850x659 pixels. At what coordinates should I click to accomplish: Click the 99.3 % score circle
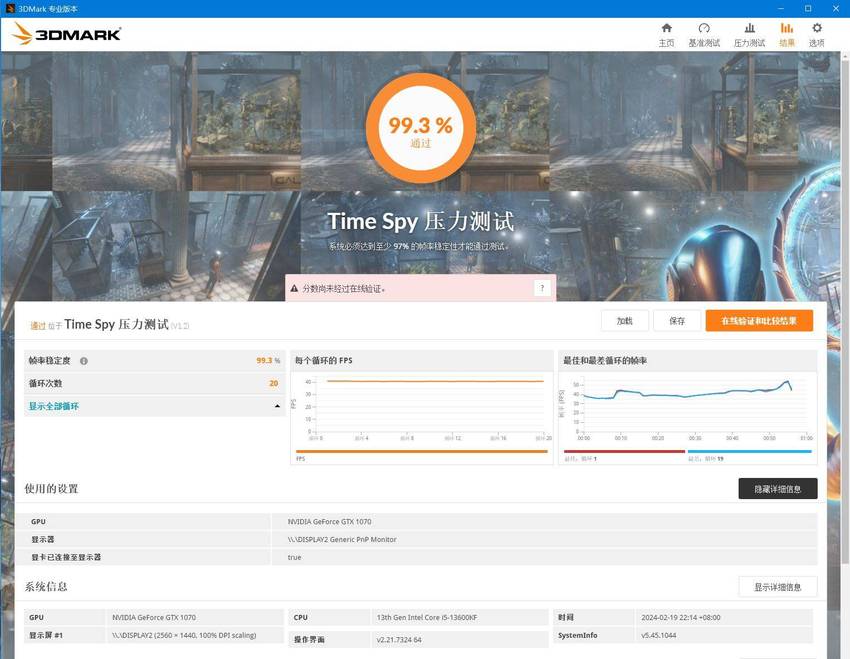click(421, 128)
